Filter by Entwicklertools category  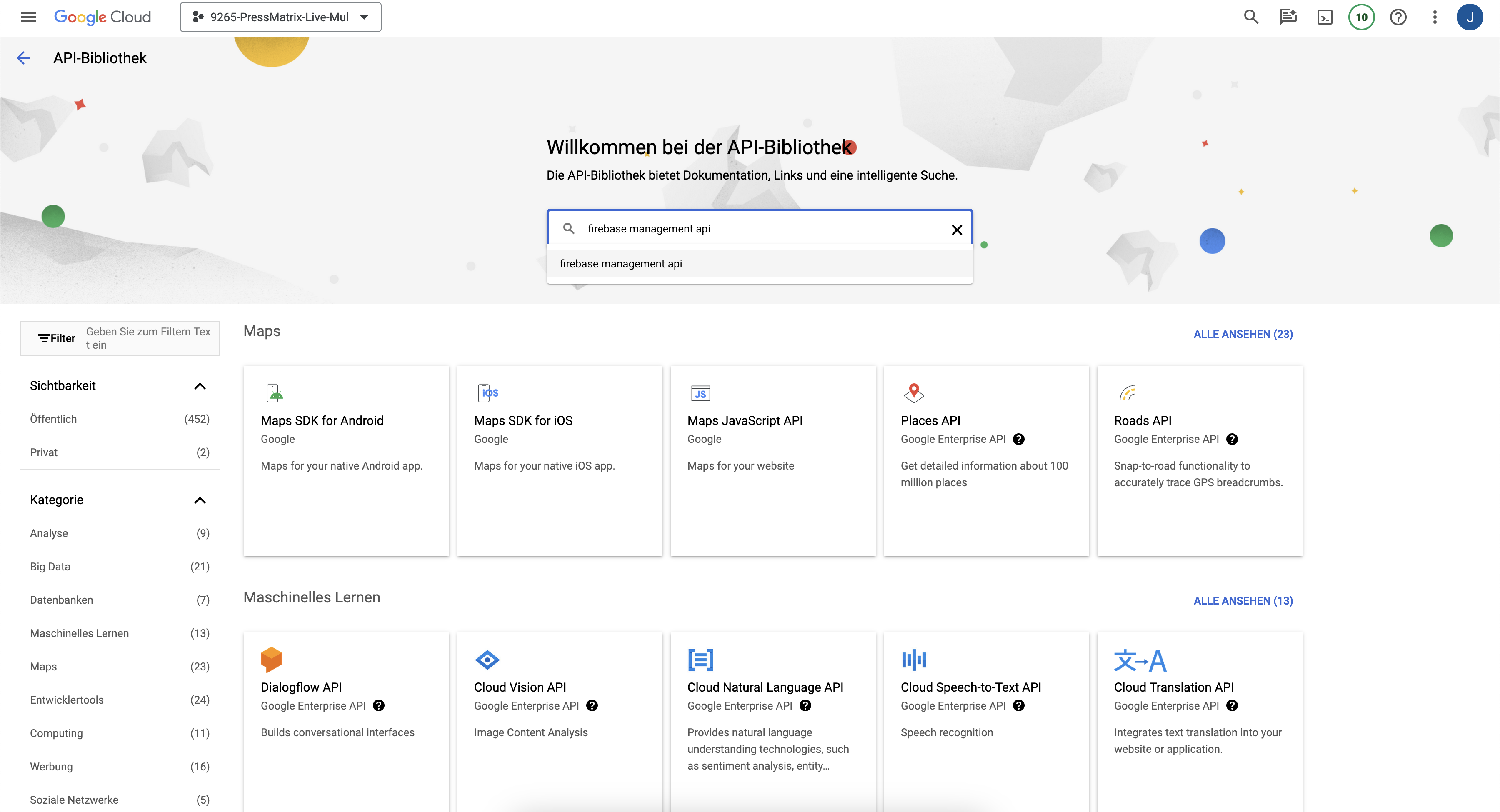[119, 700]
